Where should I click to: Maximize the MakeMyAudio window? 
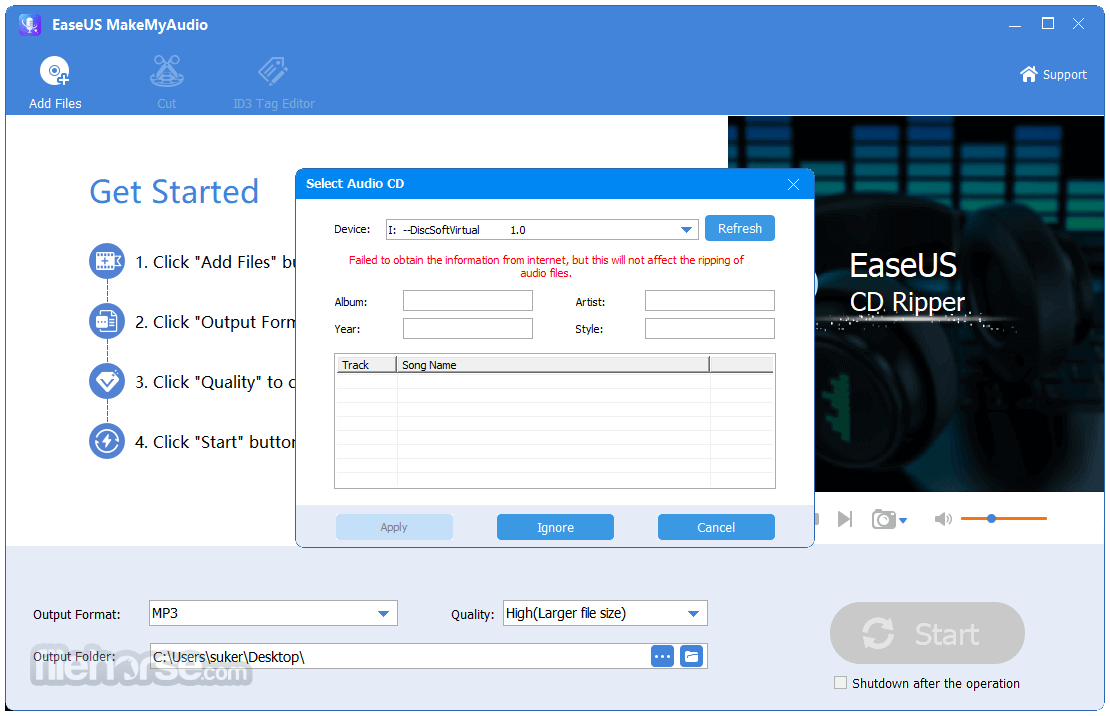coord(1048,23)
